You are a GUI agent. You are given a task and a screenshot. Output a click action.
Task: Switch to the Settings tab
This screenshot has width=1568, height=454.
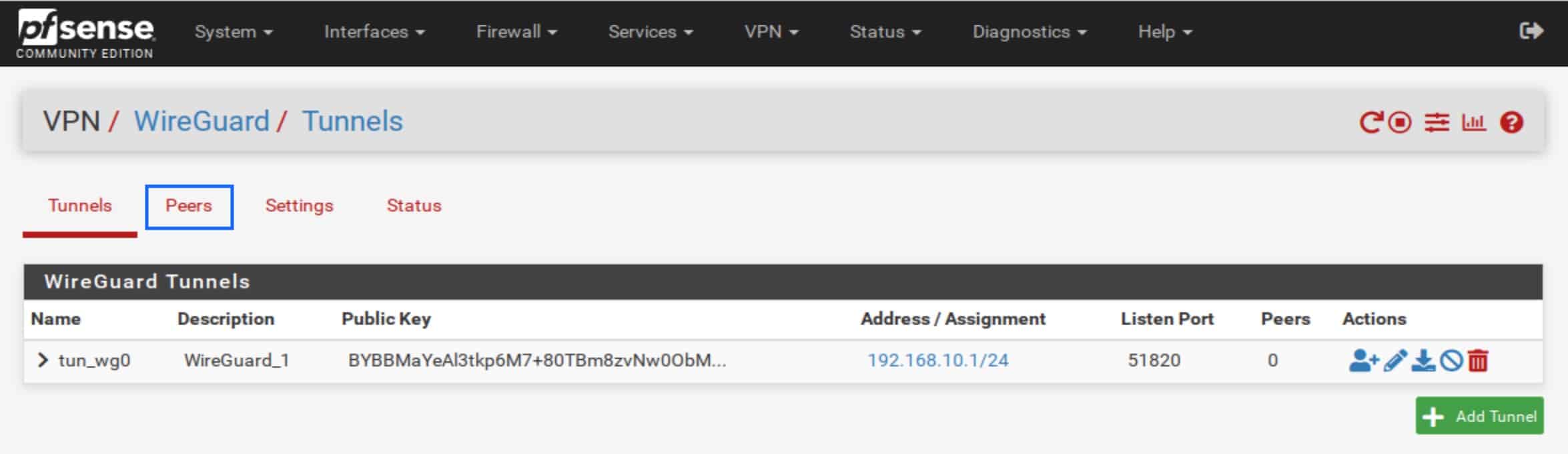(x=299, y=206)
